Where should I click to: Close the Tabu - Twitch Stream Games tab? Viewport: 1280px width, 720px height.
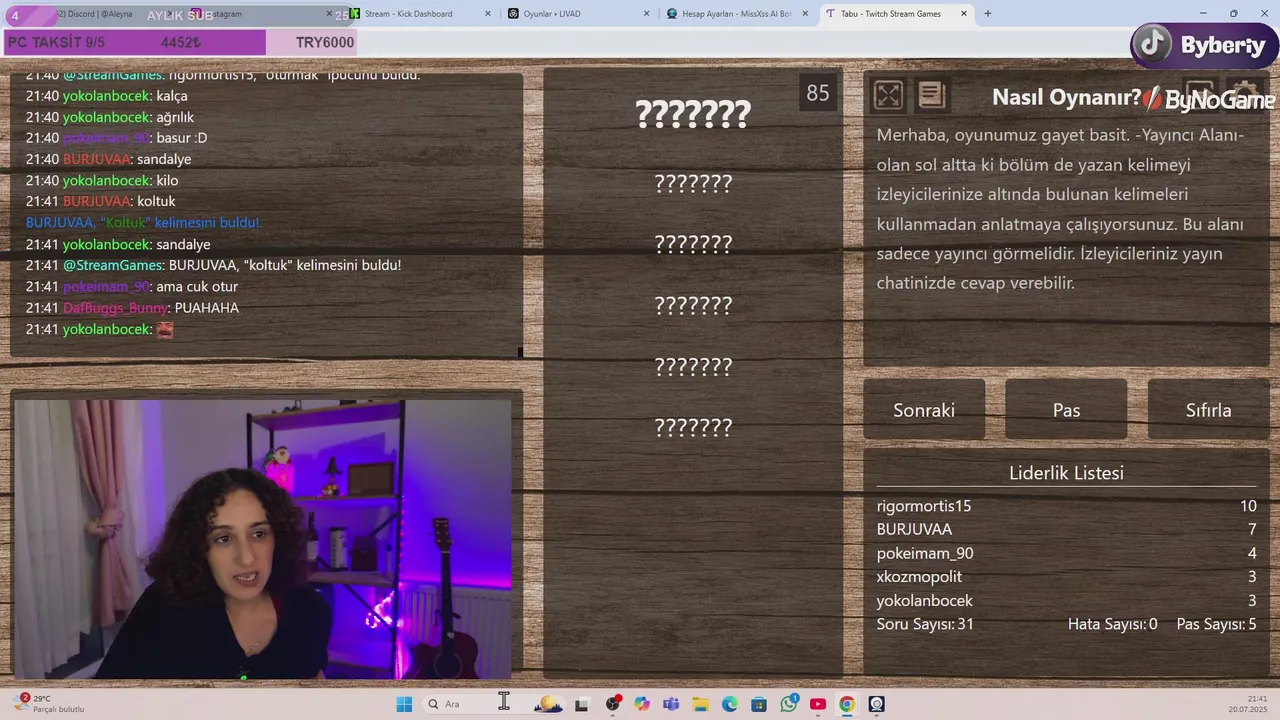click(x=964, y=14)
